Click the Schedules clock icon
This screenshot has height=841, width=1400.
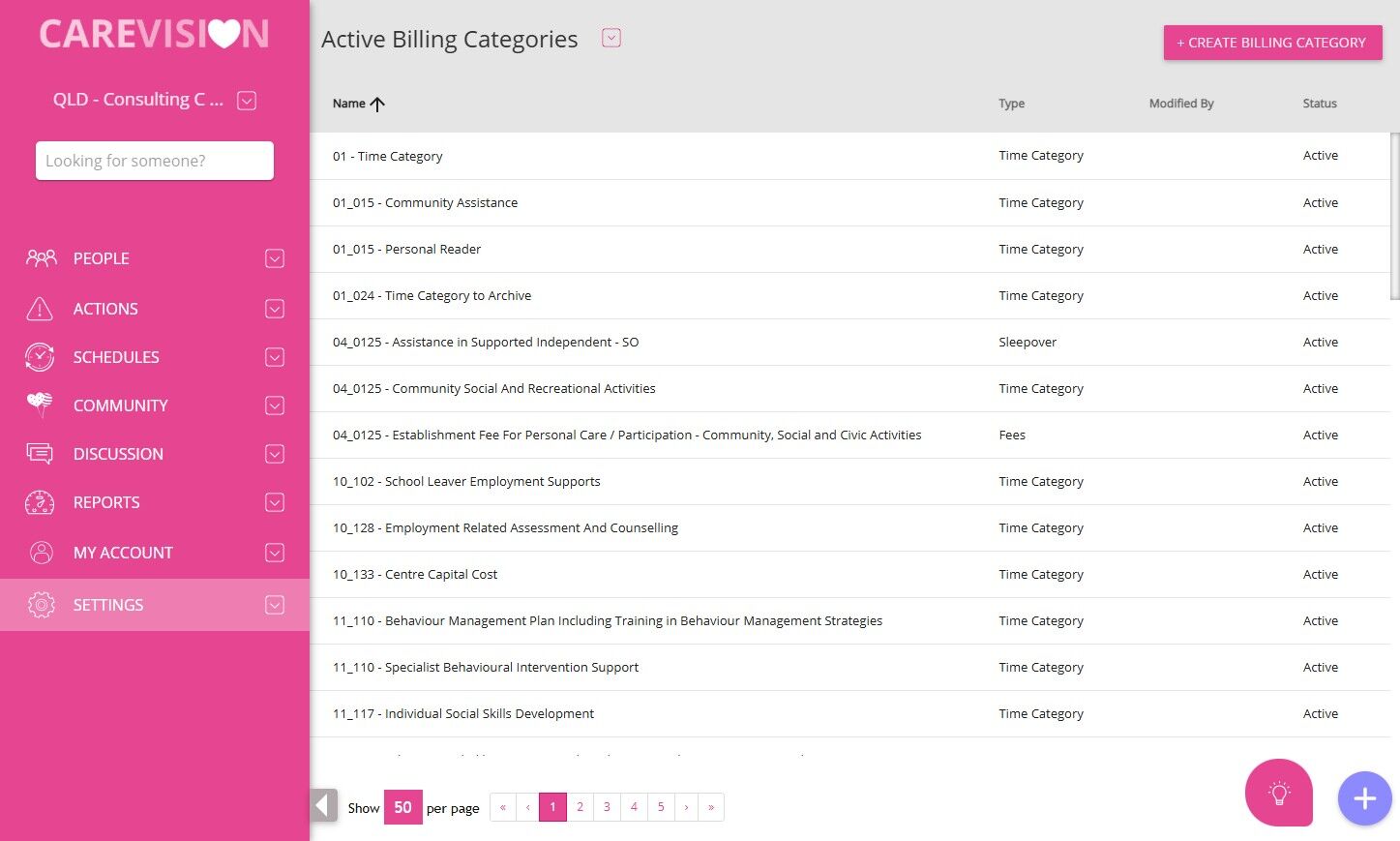click(40, 357)
